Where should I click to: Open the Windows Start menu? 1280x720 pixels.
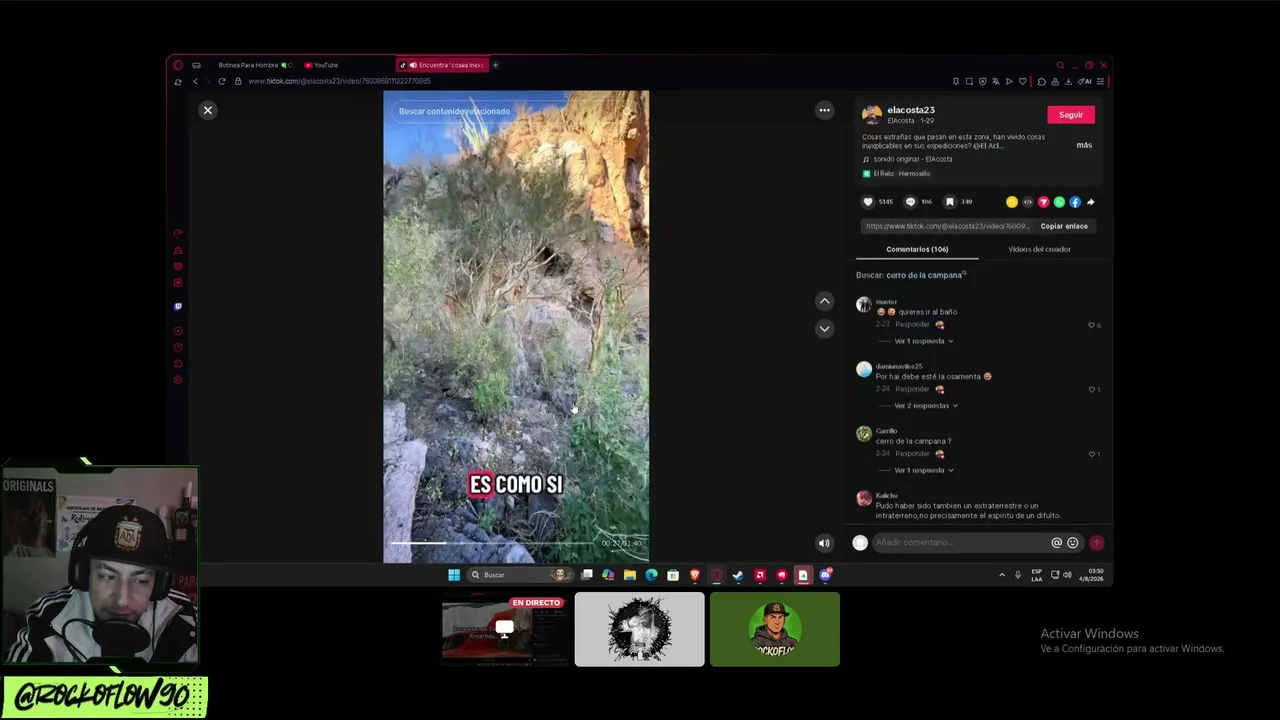[454, 575]
